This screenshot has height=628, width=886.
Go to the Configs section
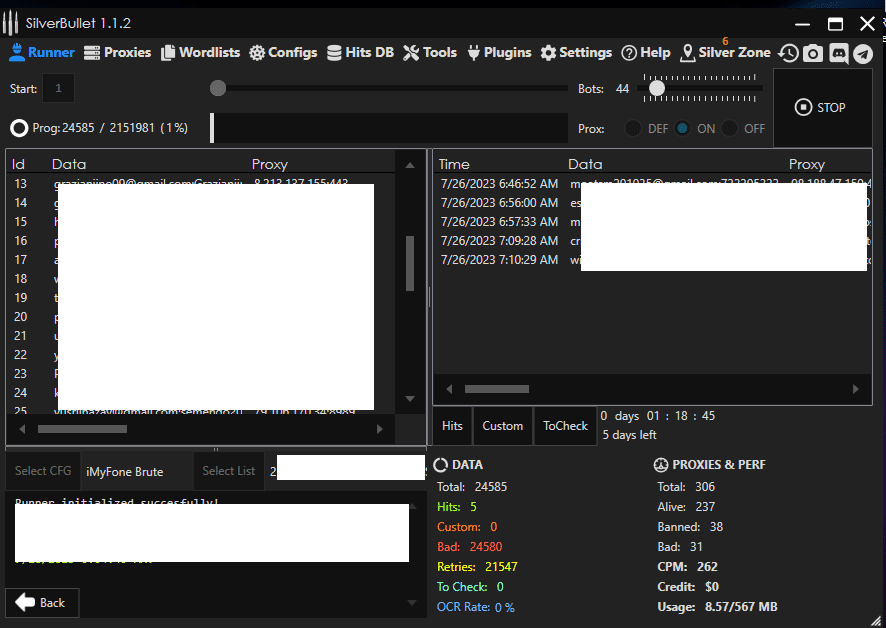[283, 52]
